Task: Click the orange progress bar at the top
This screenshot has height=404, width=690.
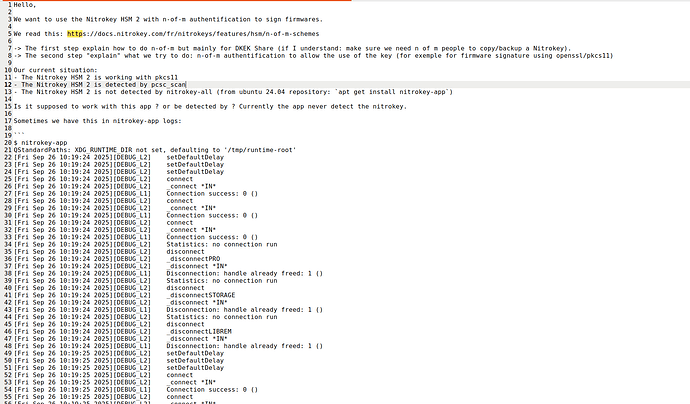Action: pyautogui.click(x=176, y=0)
